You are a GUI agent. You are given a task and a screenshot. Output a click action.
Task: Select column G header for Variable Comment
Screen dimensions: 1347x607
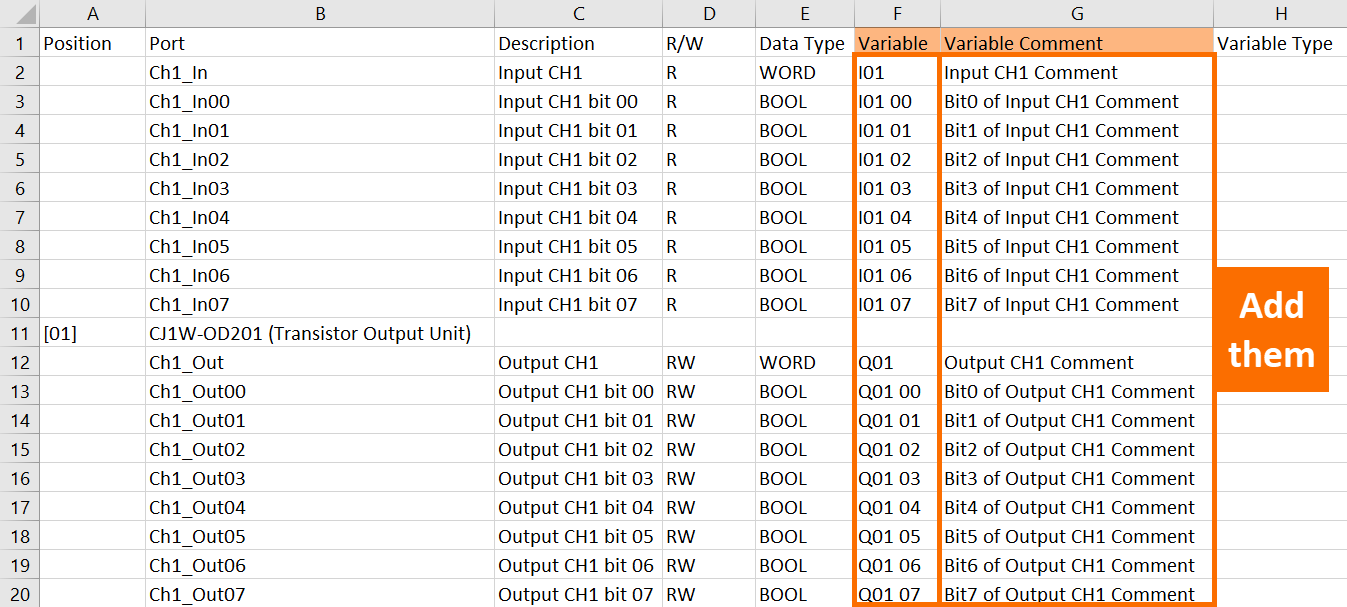[x=1076, y=13]
